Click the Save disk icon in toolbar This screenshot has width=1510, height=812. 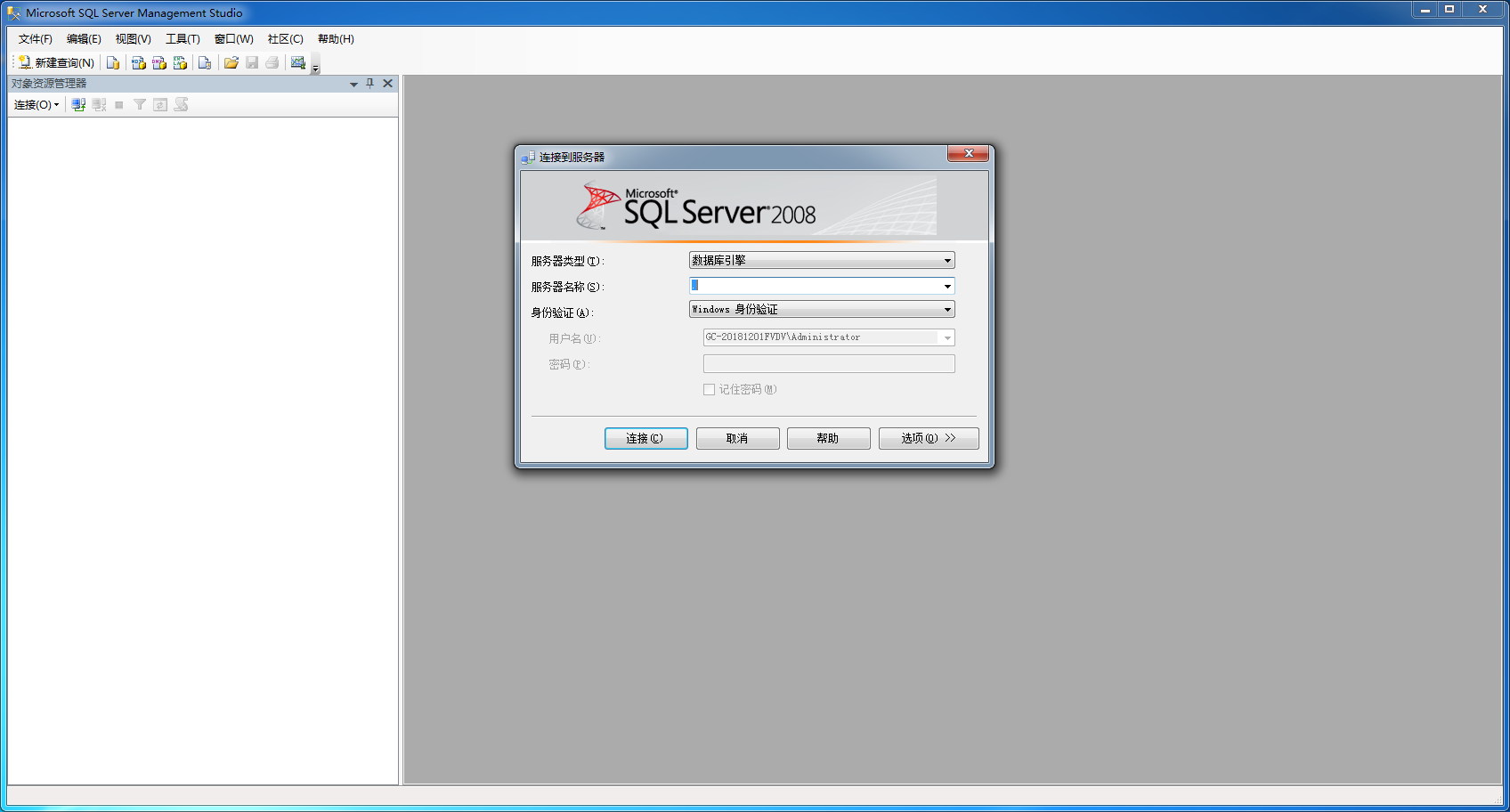252,62
